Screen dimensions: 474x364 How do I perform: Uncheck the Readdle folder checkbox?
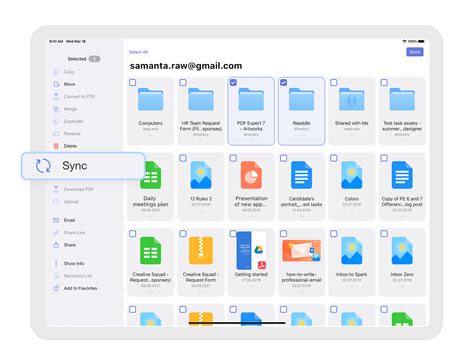click(x=284, y=82)
